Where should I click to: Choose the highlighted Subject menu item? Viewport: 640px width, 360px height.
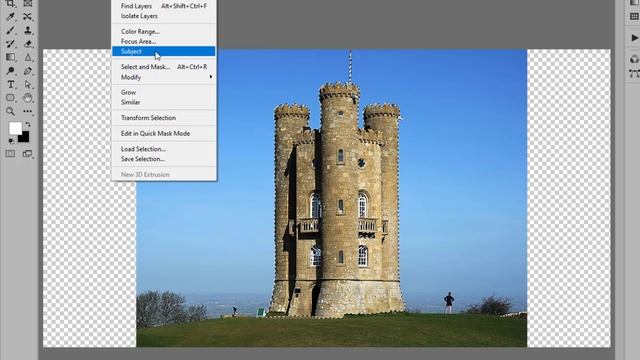click(164, 51)
